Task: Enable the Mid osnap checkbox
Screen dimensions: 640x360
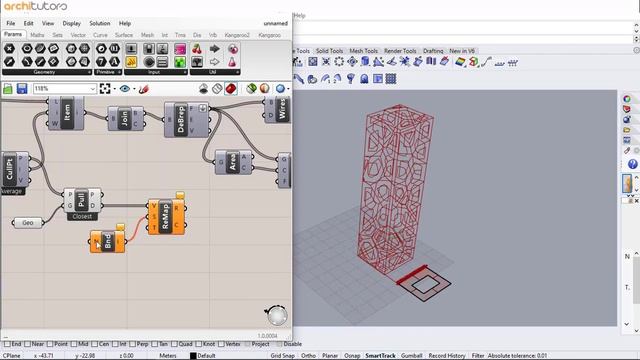Action: [x=74, y=344]
